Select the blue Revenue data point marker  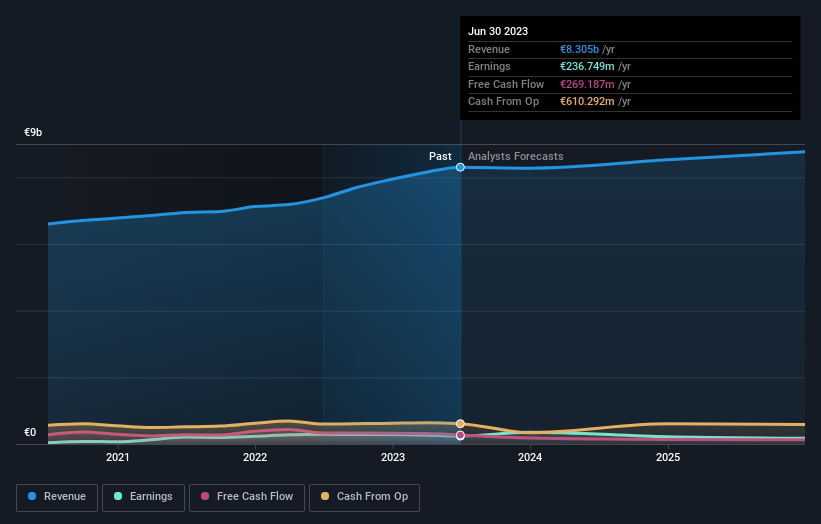[x=460, y=167]
